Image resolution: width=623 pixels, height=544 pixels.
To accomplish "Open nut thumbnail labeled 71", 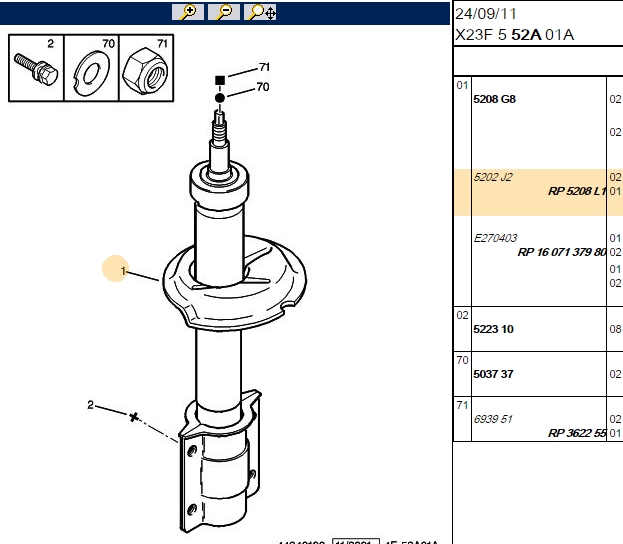I will click(x=146, y=68).
